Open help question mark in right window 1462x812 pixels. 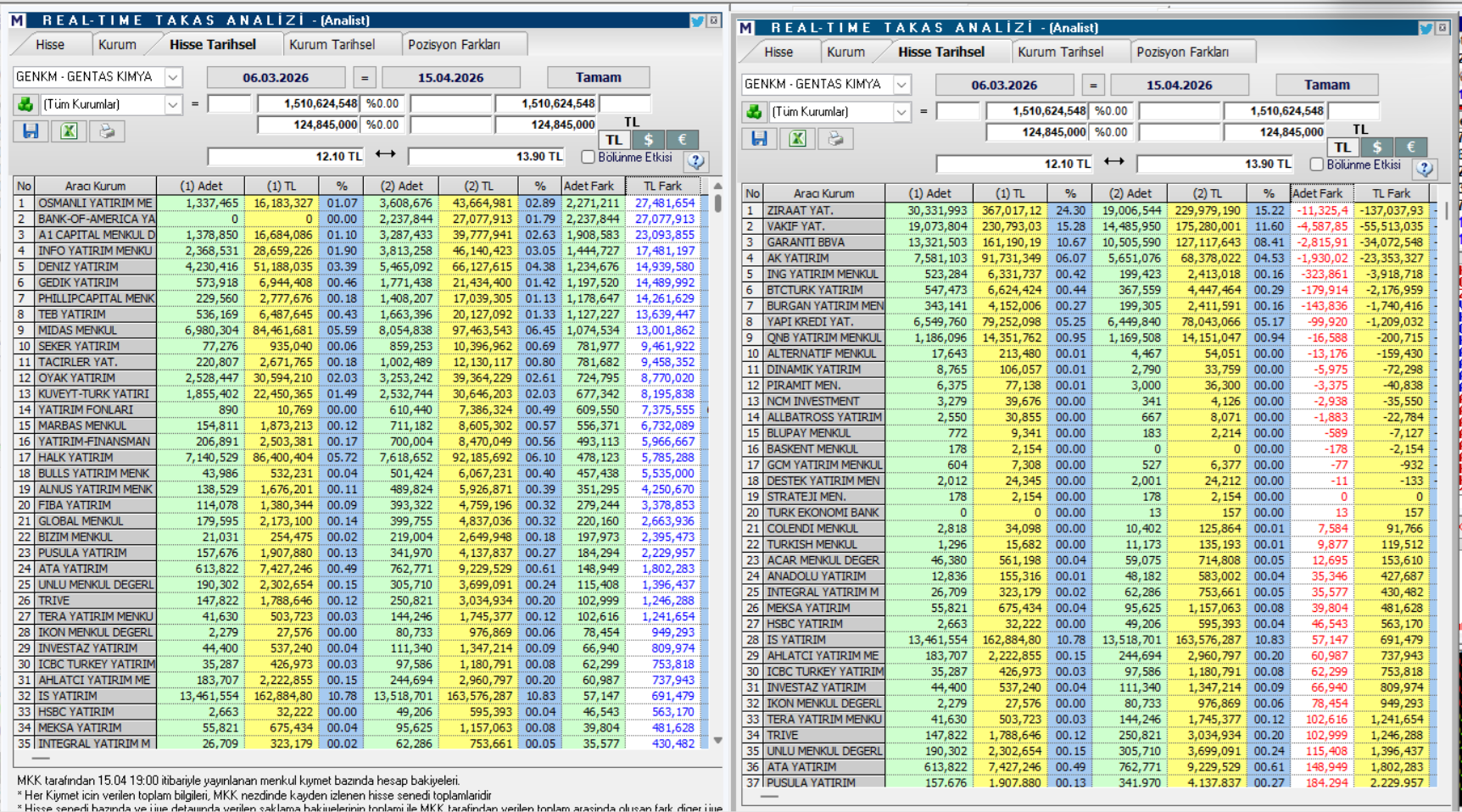[1425, 169]
